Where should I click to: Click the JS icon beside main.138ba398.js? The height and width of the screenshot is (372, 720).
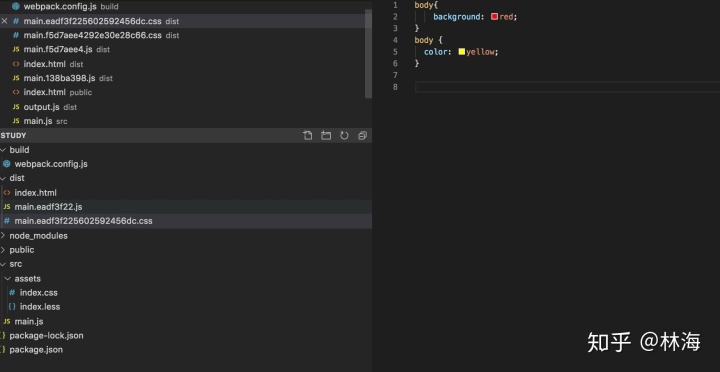16,78
